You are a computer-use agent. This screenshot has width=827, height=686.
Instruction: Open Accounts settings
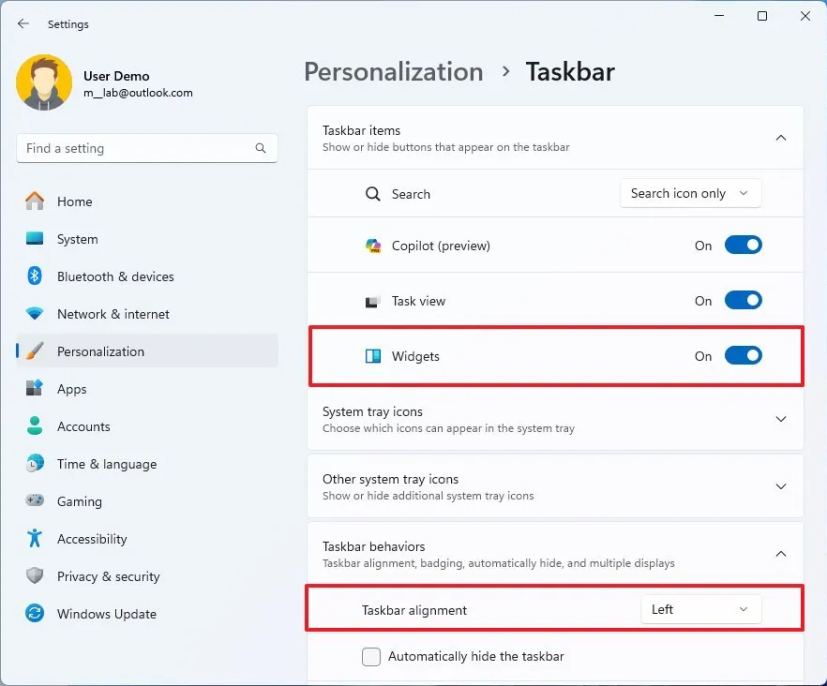[83, 426]
